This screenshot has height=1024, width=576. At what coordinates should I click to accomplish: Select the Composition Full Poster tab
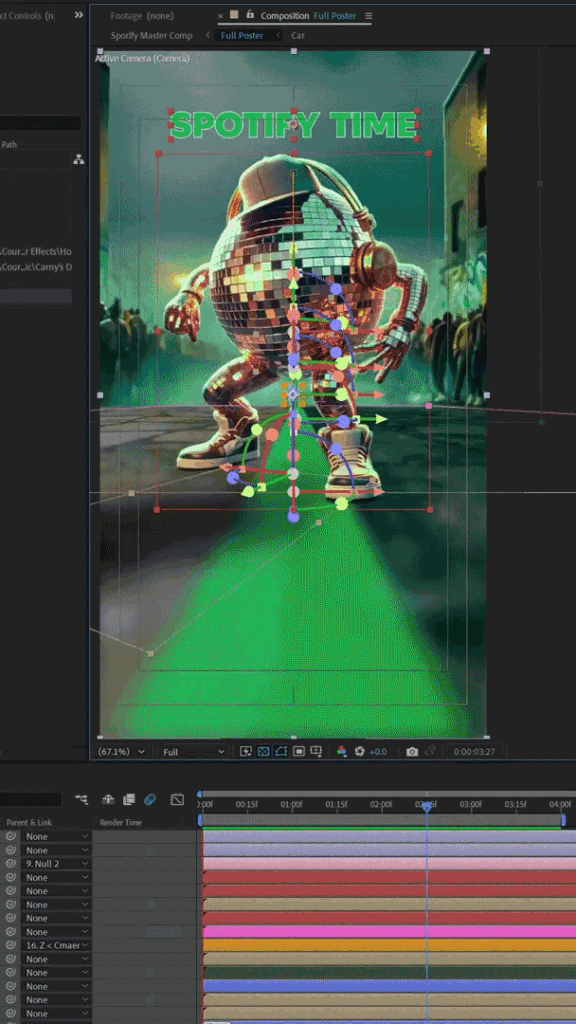coord(308,16)
